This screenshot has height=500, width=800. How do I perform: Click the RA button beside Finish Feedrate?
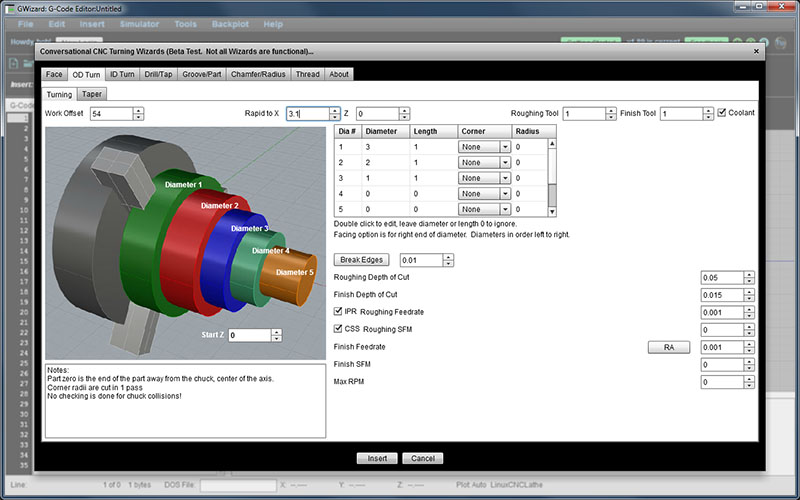click(669, 347)
